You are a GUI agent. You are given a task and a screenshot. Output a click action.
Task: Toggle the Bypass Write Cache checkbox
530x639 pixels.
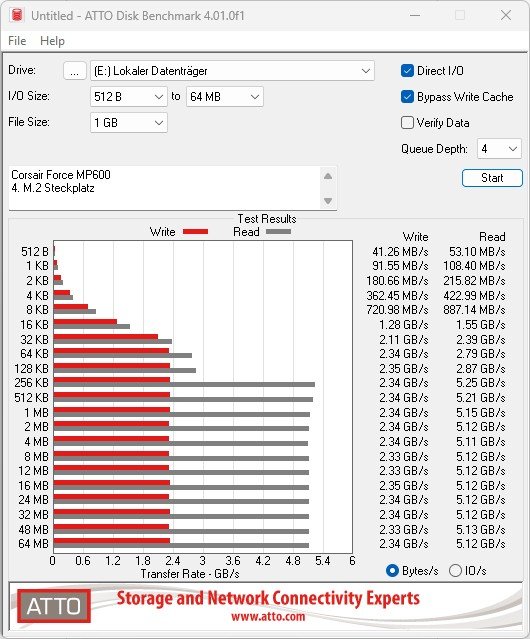pos(407,97)
